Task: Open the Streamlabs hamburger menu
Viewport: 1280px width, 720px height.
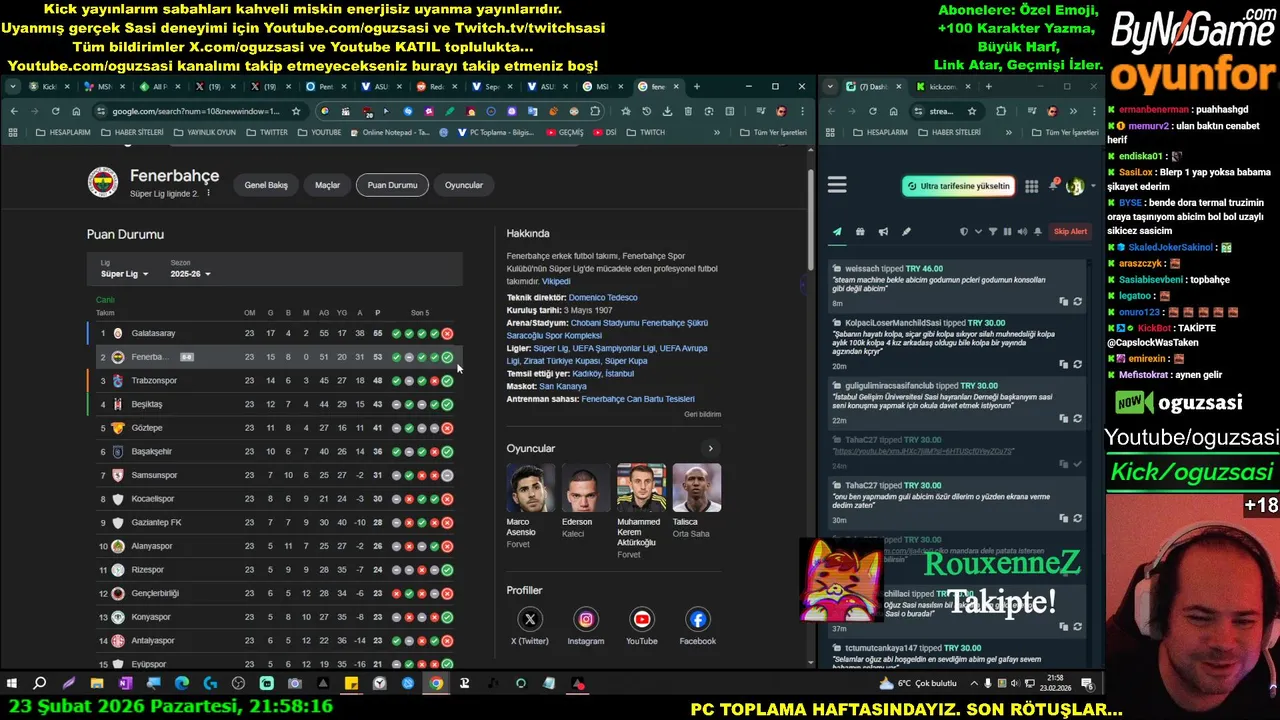Action: pos(837,185)
